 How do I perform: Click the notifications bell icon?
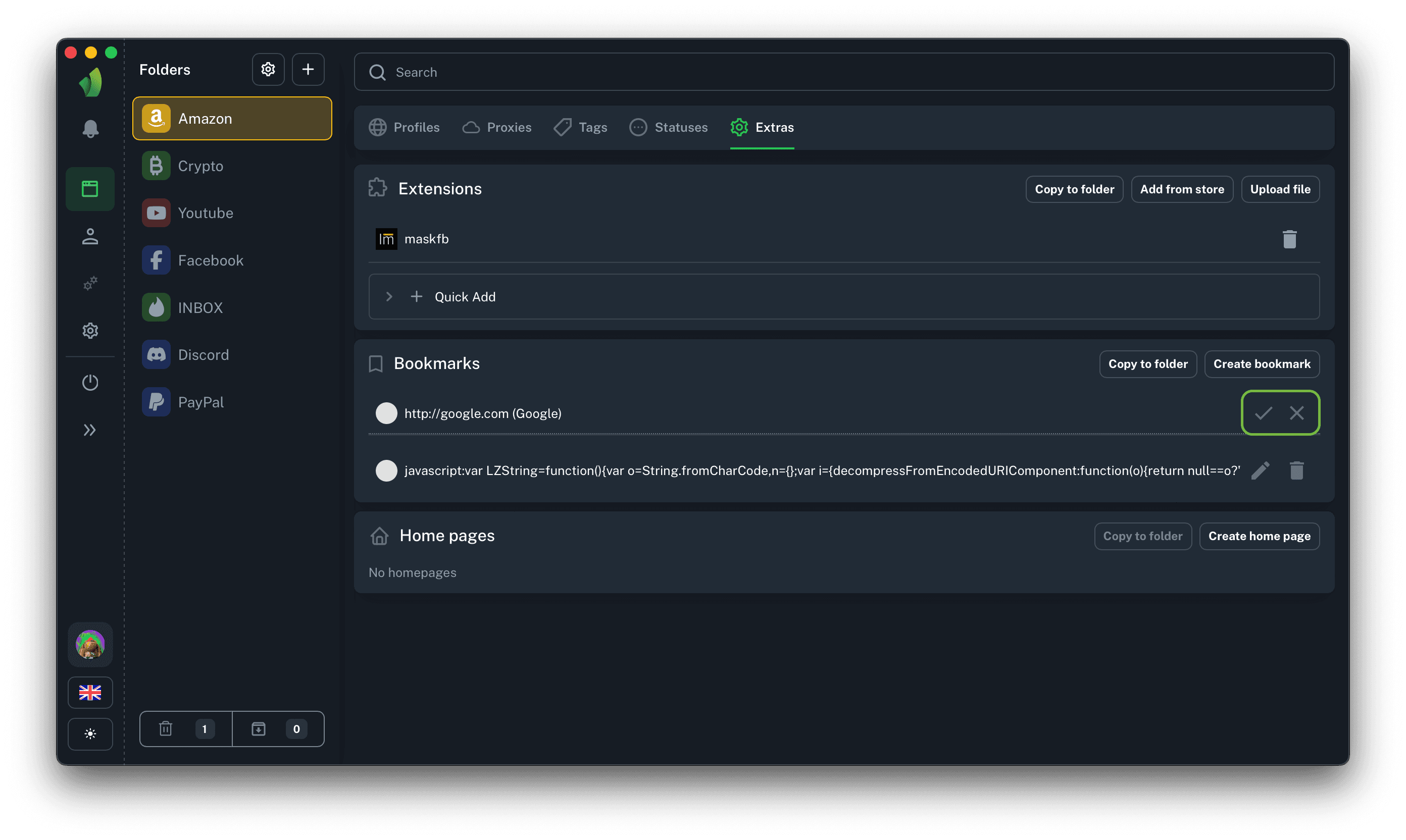[90, 129]
